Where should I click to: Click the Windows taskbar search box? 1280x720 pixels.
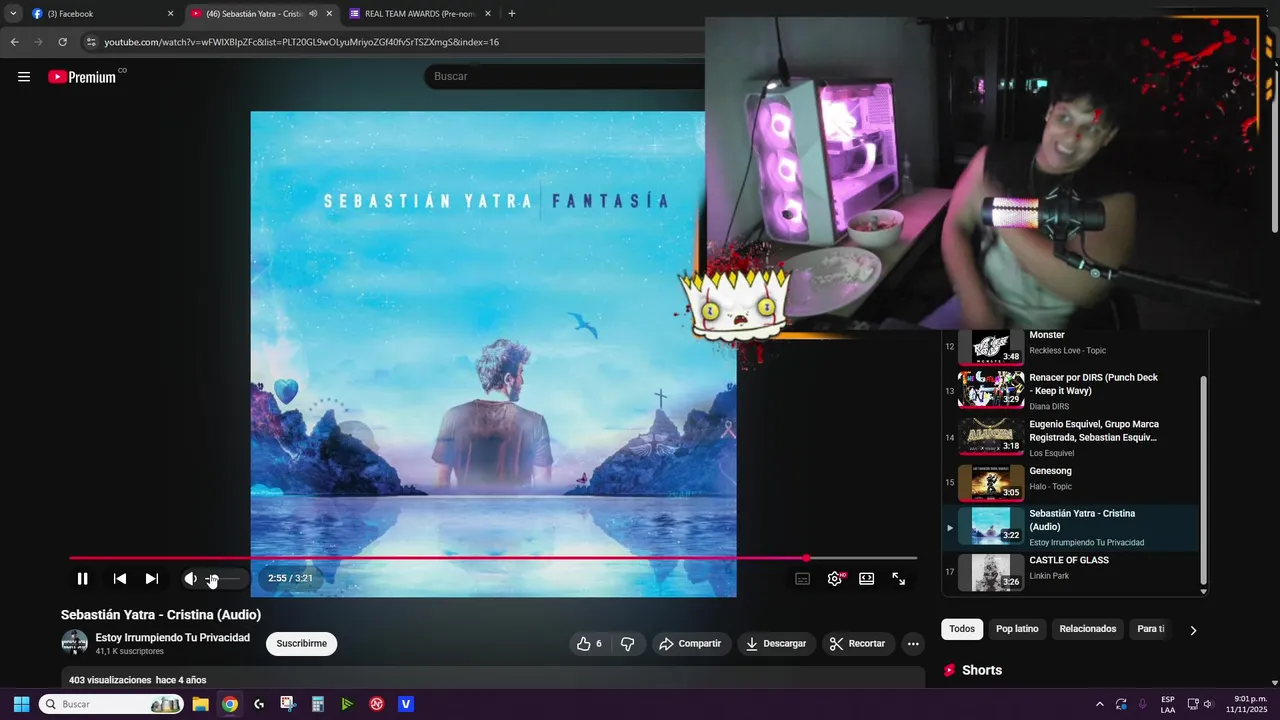[111, 704]
